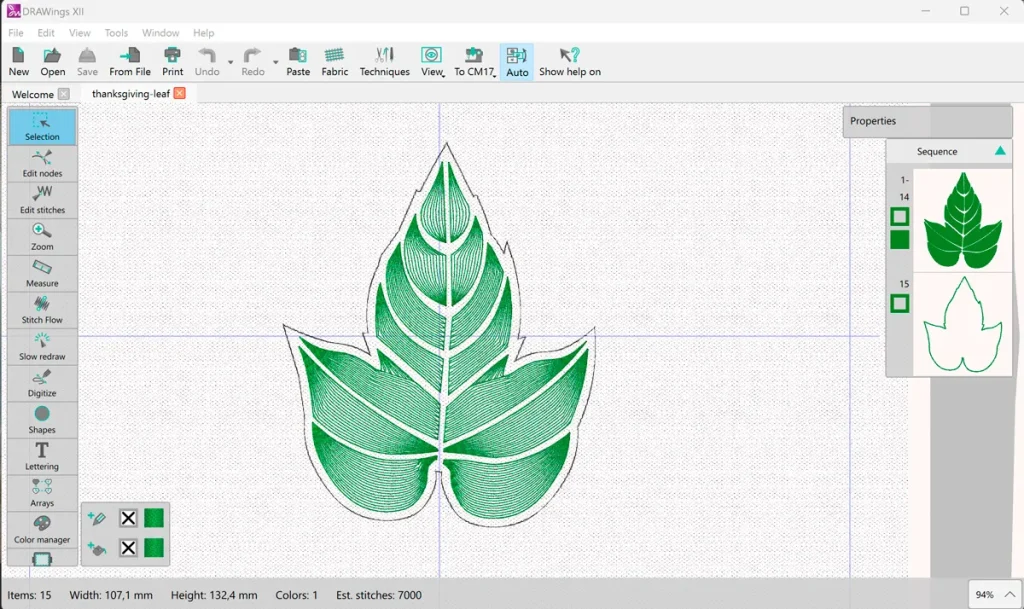The height and width of the screenshot is (609, 1024).
Task: Click the View eye icon
Action: click(431, 55)
